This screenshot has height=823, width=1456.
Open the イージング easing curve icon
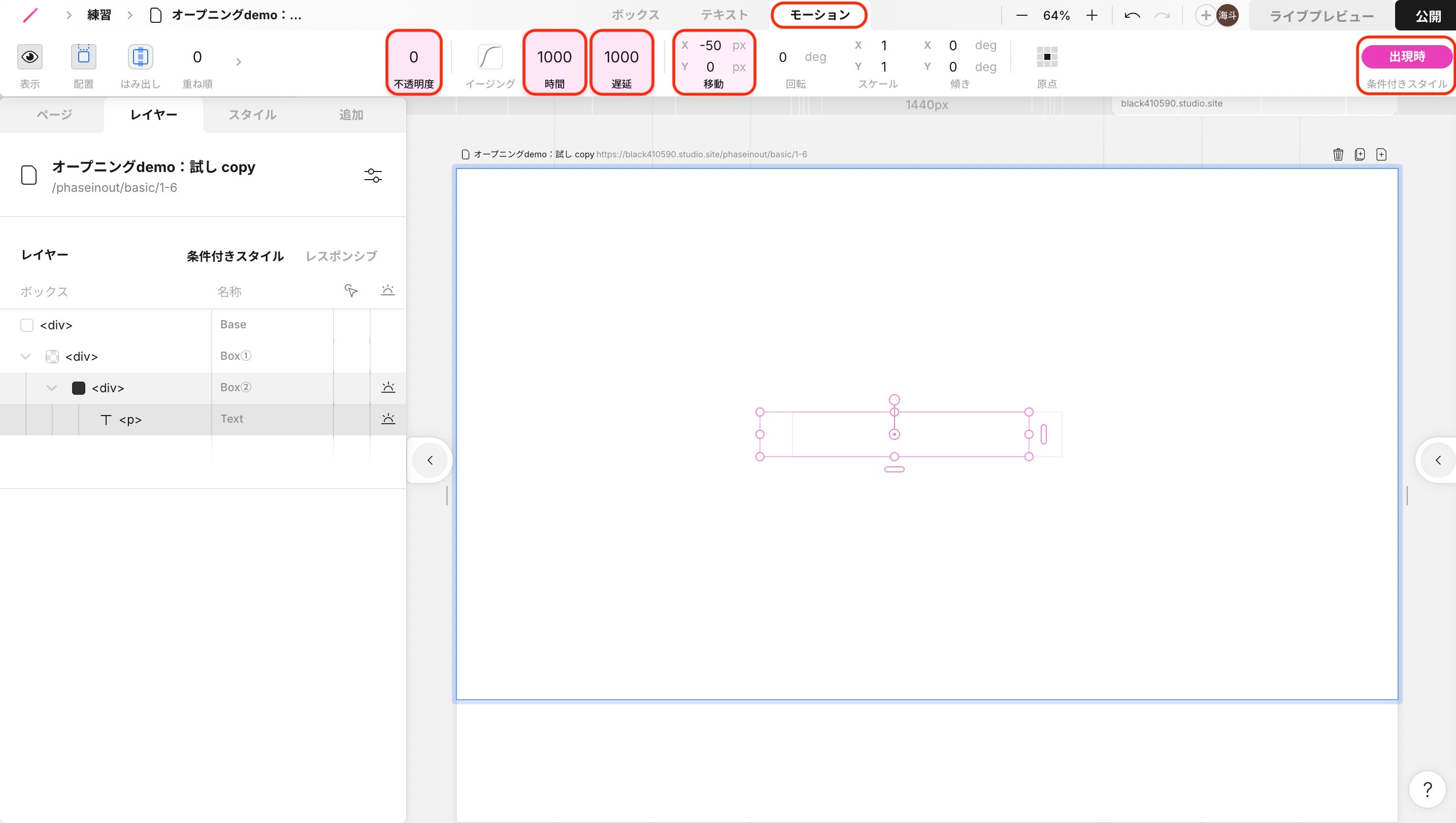click(490, 56)
